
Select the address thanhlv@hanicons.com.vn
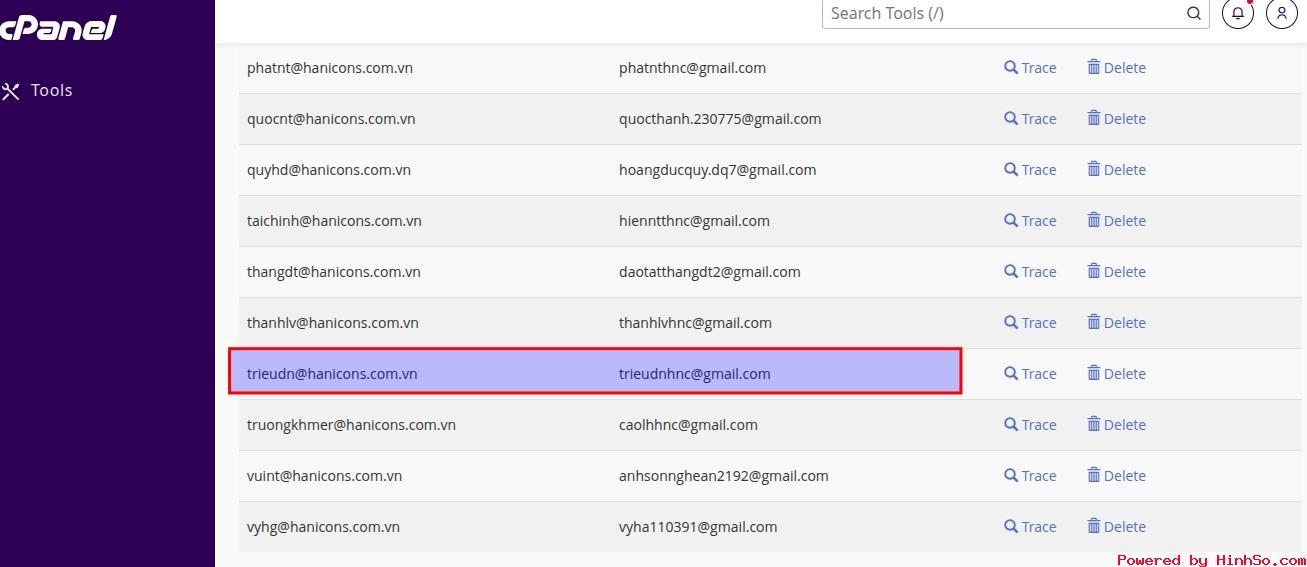click(x=333, y=323)
